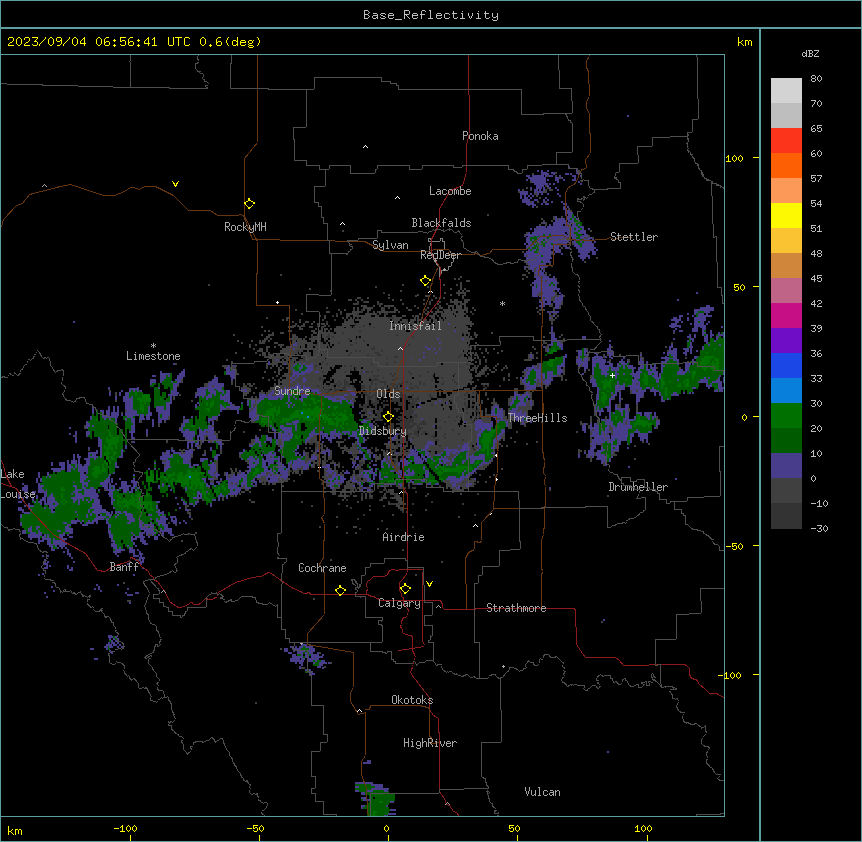Image resolution: width=862 pixels, height=842 pixels.
Task: Click the HighRiver label
Action: click(x=430, y=743)
